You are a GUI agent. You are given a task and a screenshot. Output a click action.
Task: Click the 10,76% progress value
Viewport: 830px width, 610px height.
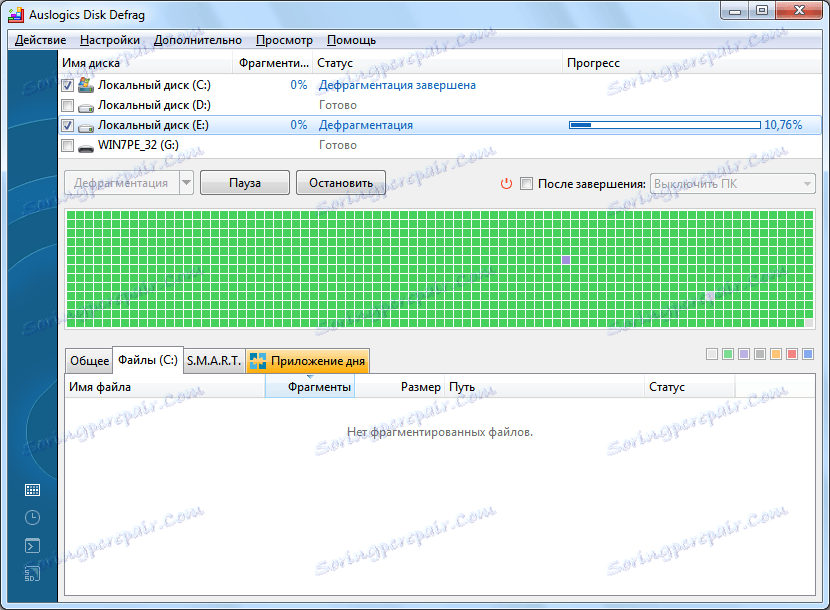[x=783, y=125]
